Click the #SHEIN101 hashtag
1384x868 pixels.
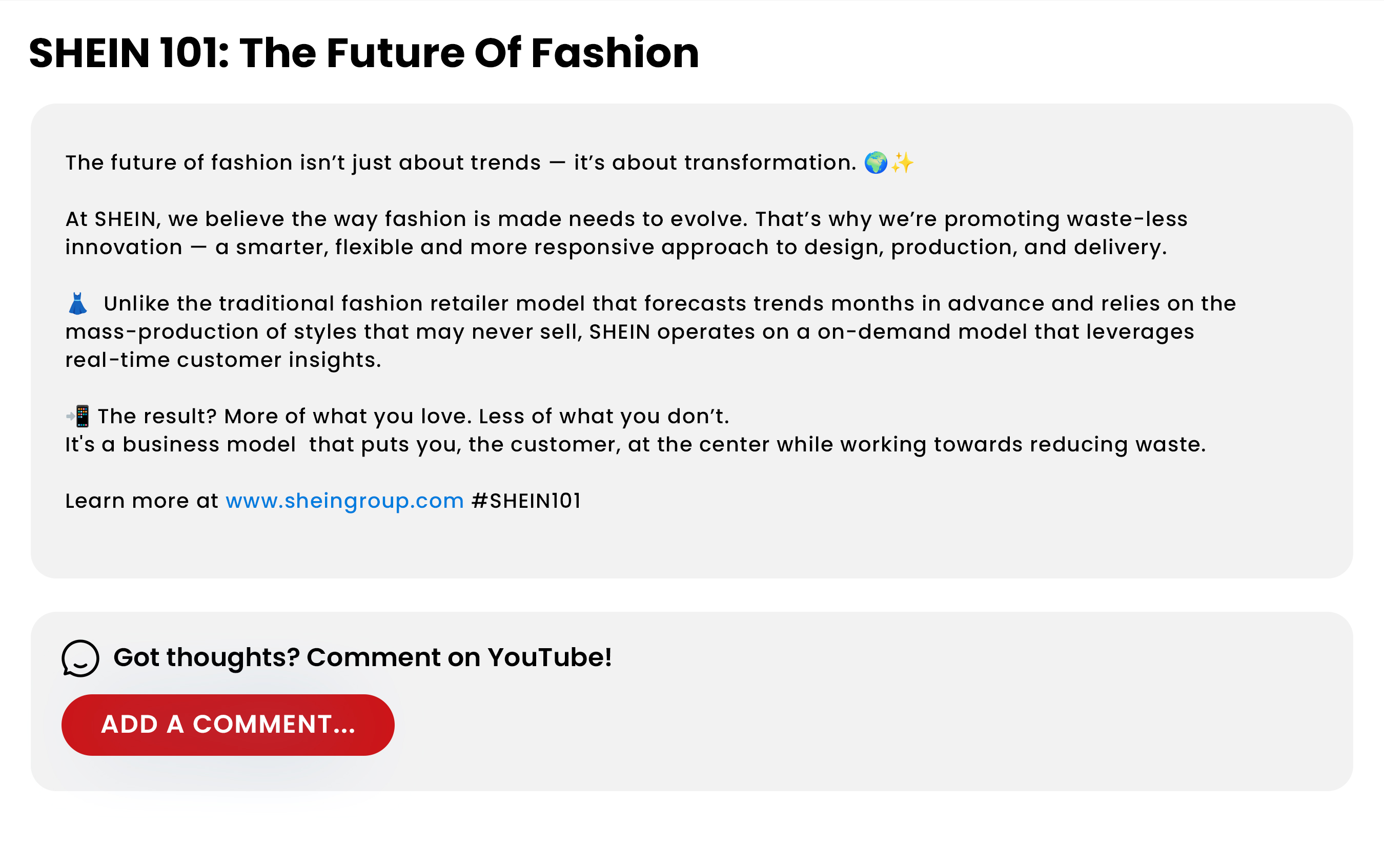pos(525,501)
